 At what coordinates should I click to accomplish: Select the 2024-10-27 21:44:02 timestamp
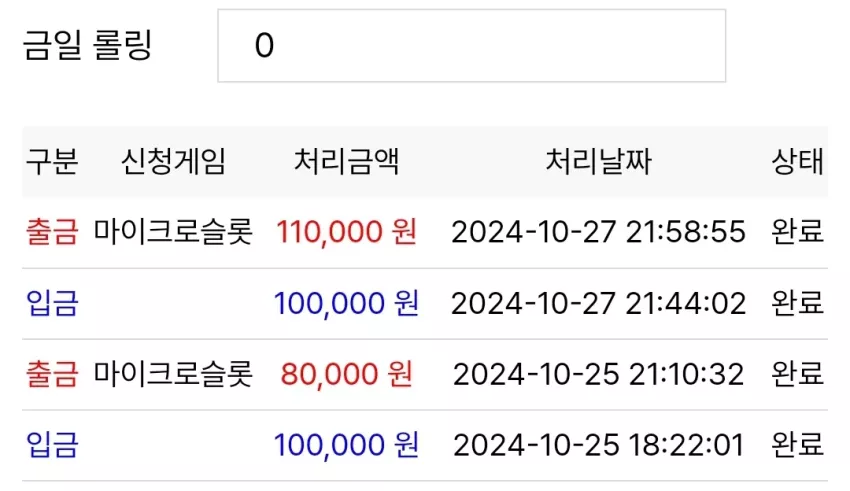click(598, 303)
